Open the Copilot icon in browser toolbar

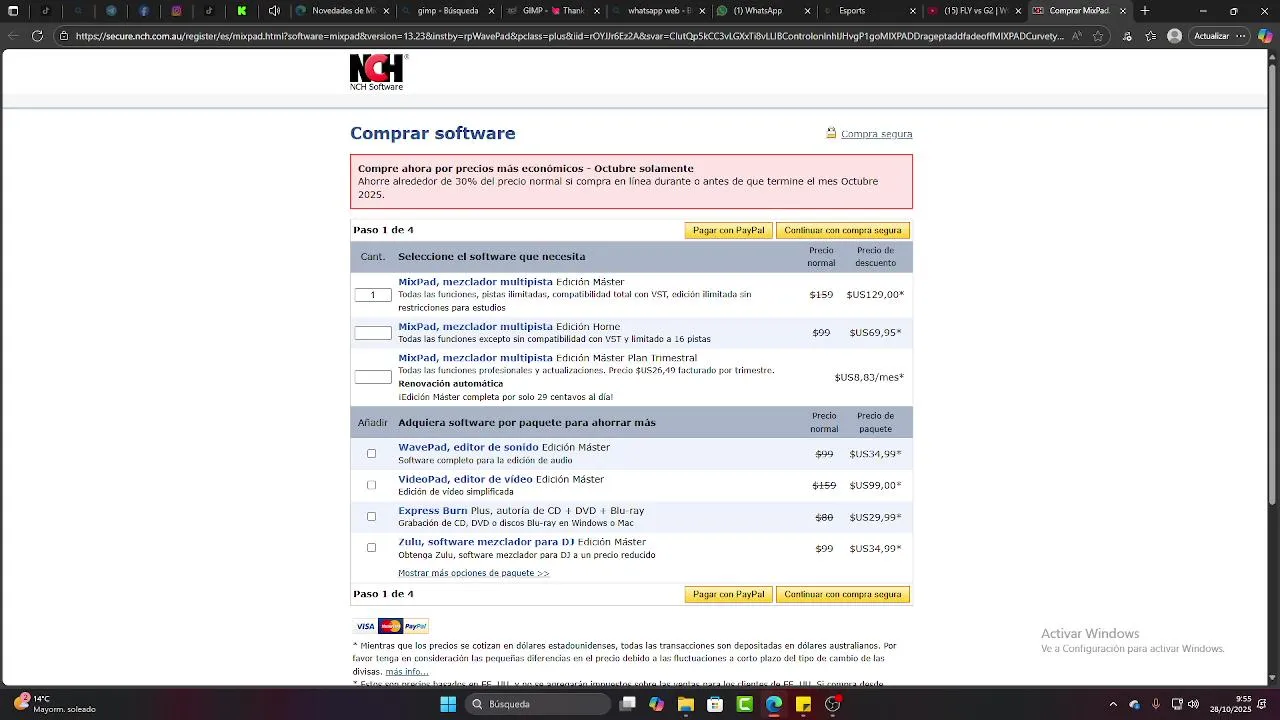pos(1265,36)
